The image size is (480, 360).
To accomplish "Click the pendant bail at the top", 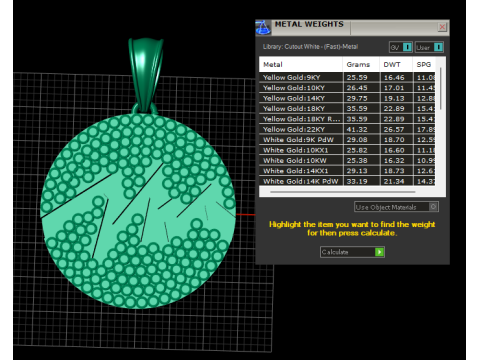I will 145,75.
